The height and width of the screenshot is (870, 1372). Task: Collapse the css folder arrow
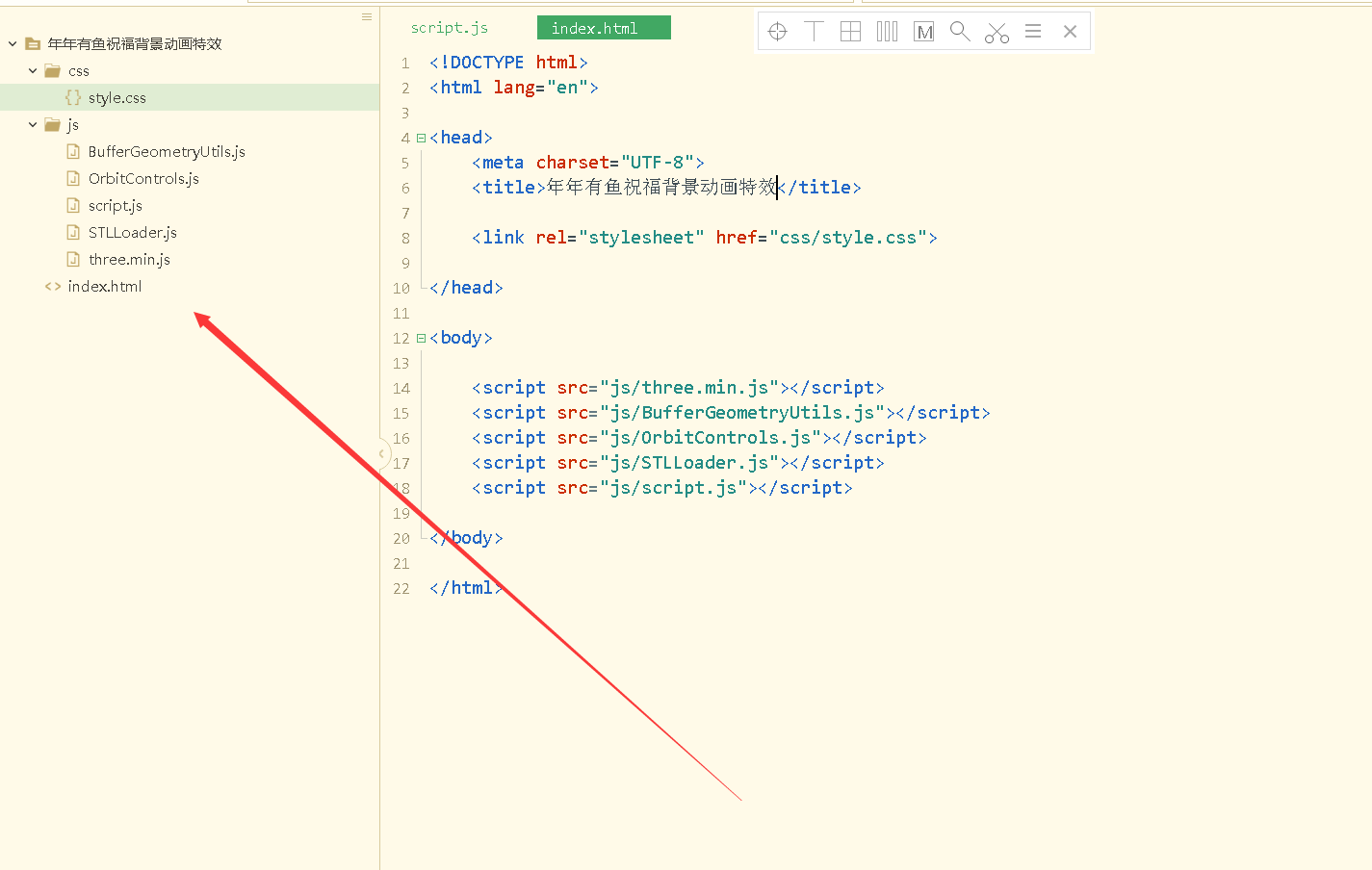click(33, 71)
